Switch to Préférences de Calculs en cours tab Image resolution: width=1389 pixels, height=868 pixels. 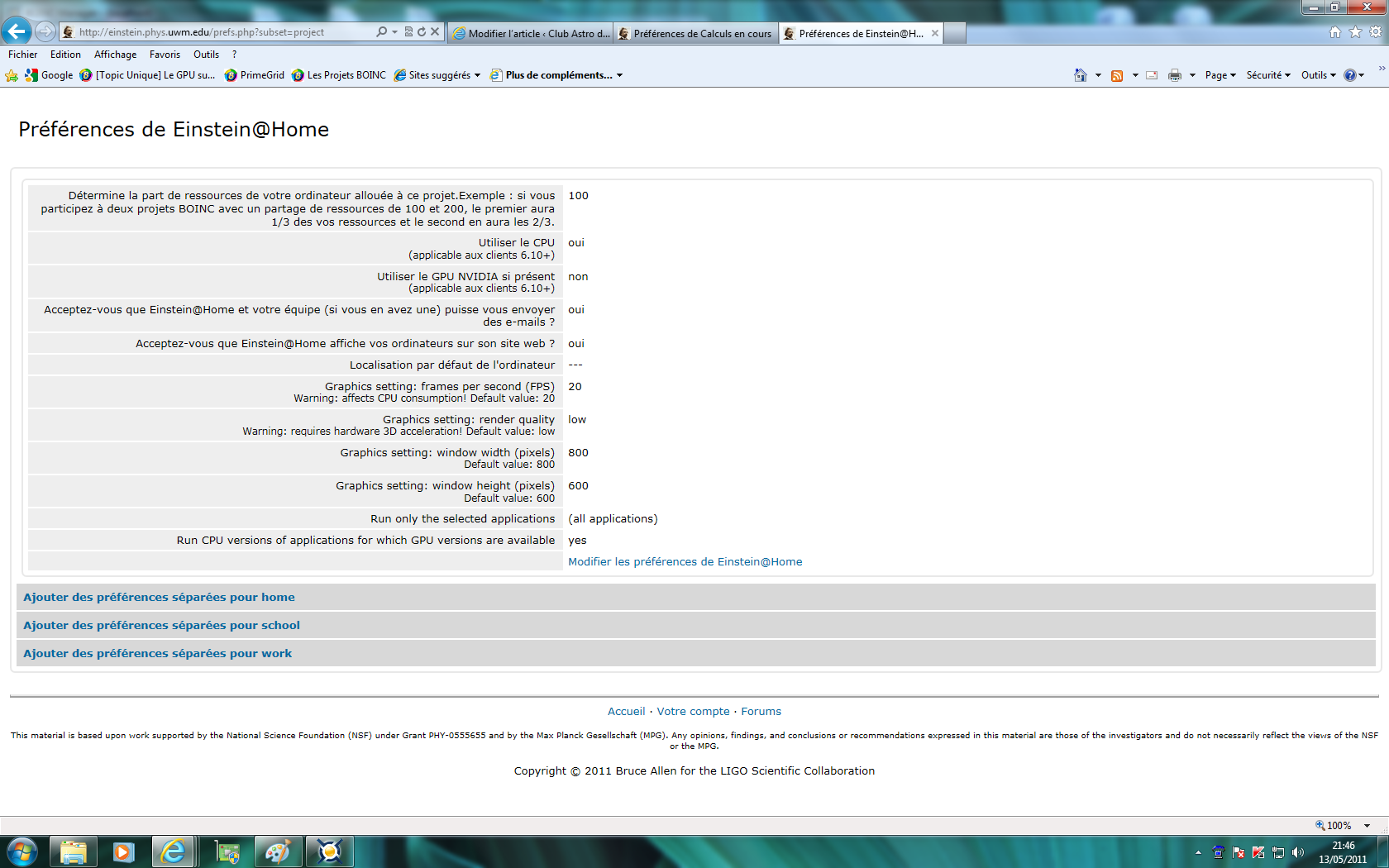click(696, 33)
